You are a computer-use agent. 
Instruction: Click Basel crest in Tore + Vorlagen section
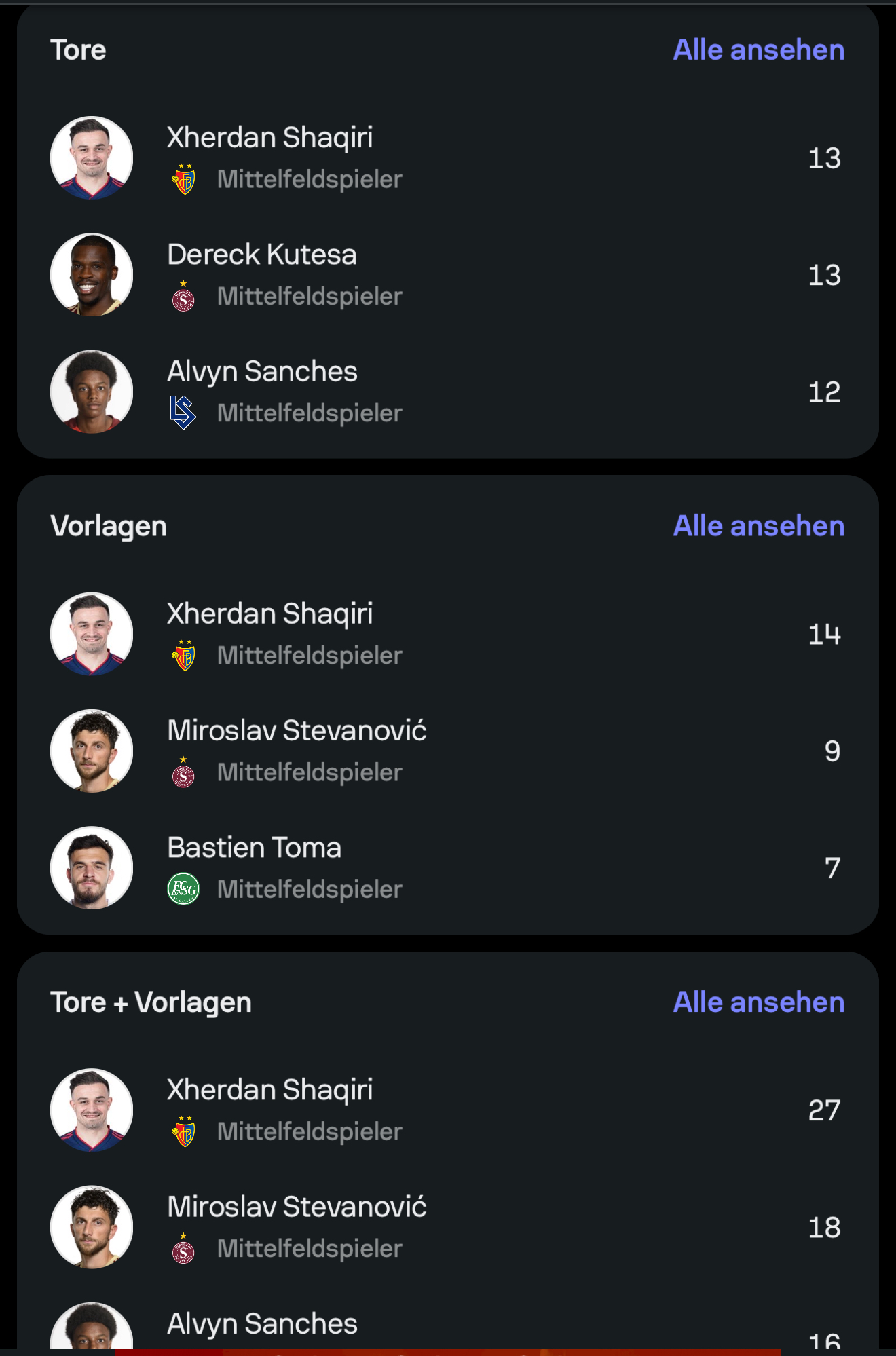[183, 1131]
